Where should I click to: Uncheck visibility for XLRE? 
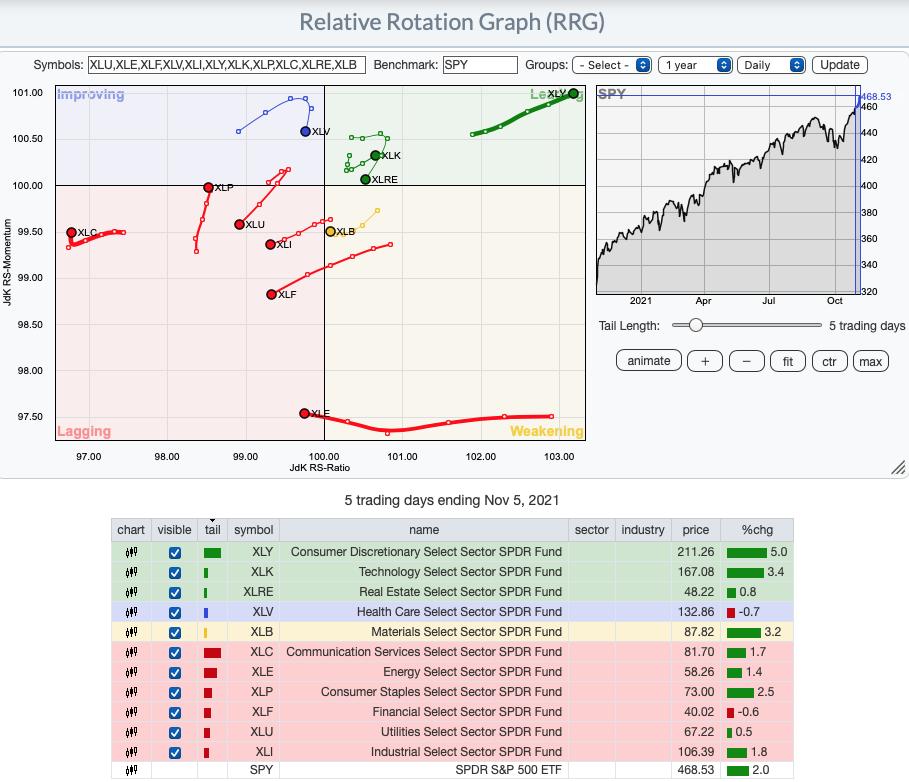[174, 593]
